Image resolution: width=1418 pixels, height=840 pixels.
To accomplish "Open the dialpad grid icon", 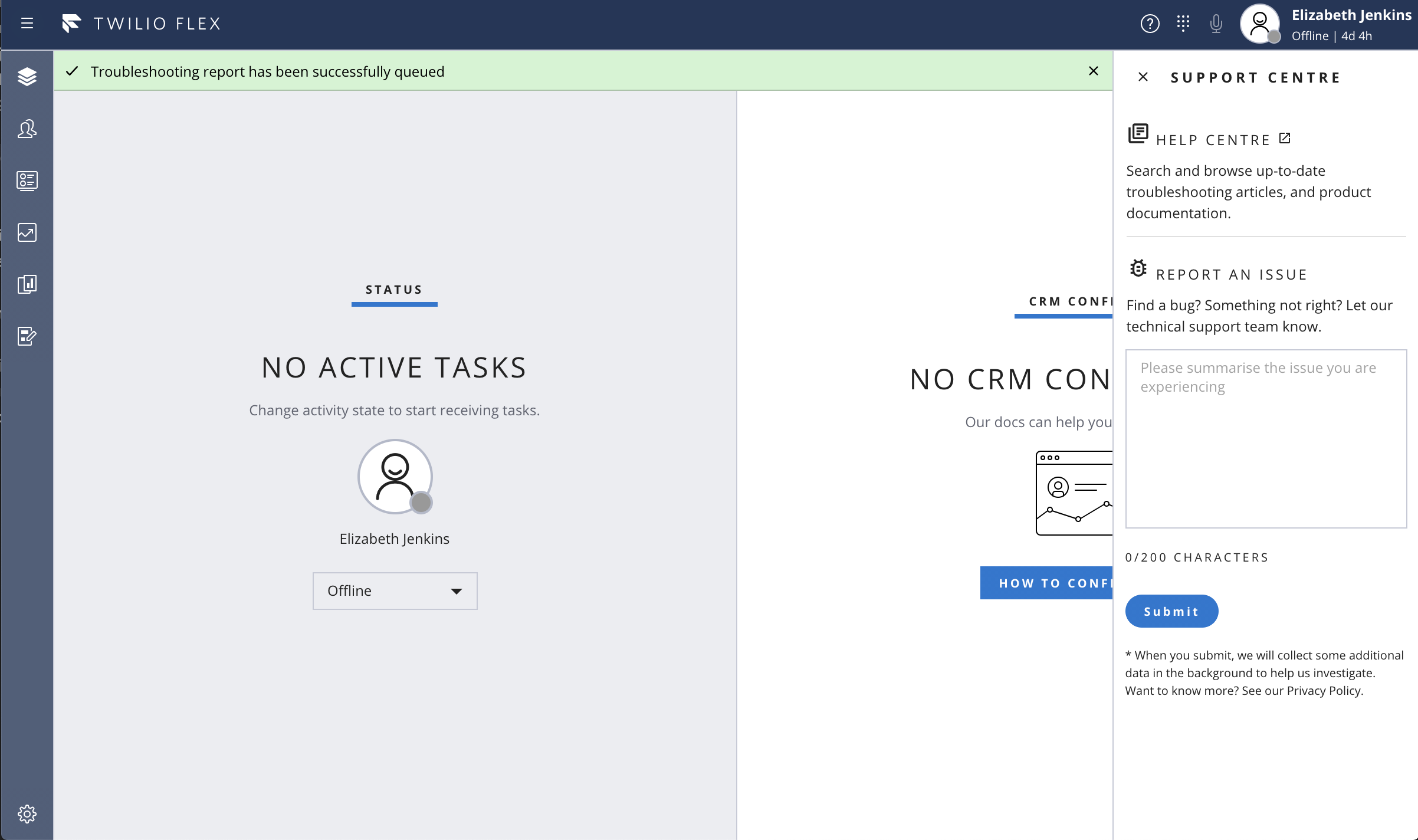I will coord(1183,23).
